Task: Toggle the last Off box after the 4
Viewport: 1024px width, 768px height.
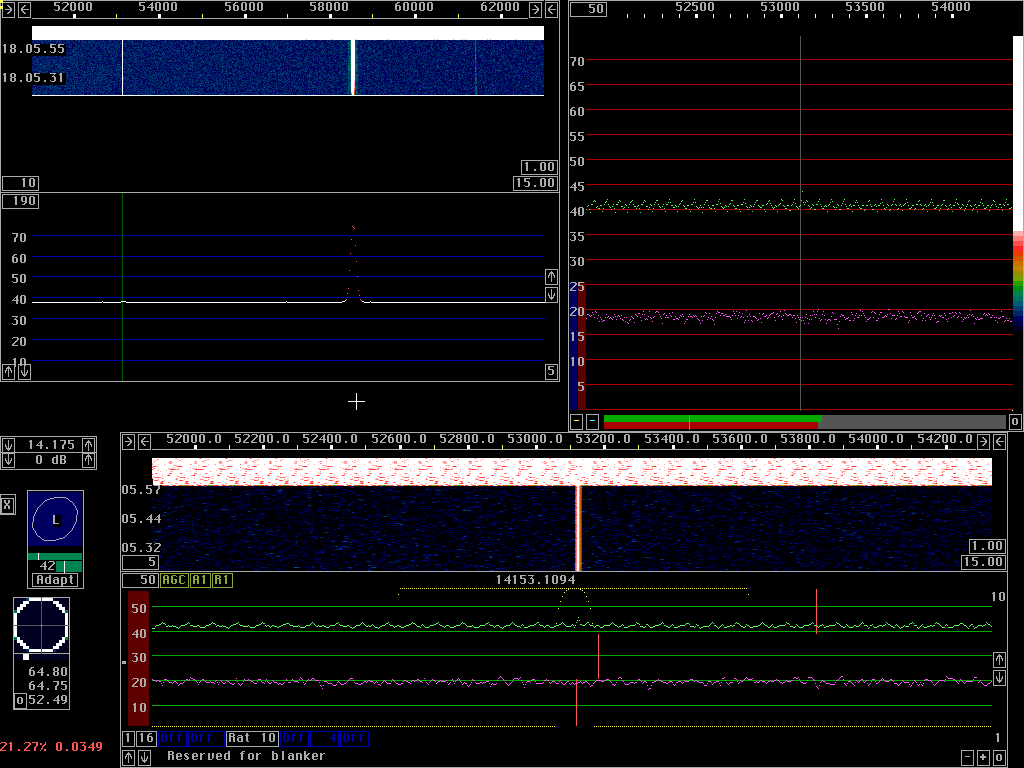Action: pos(354,739)
